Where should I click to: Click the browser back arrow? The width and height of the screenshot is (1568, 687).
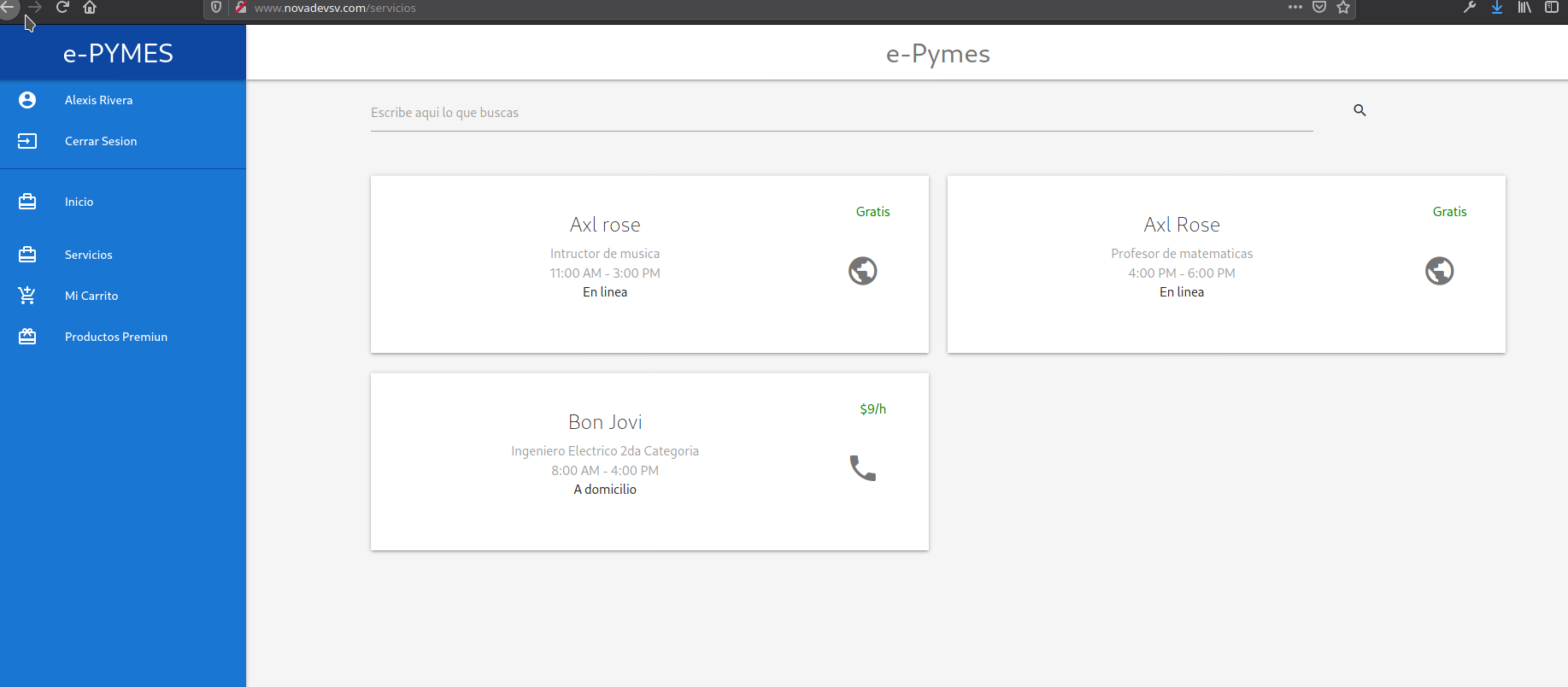[x=8, y=8]
